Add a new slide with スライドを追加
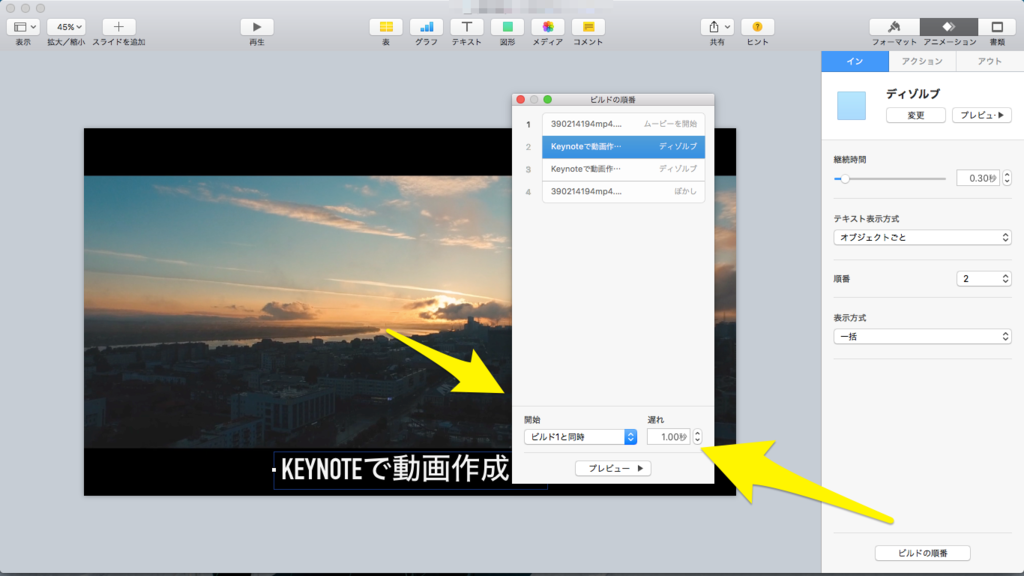This screenshot has height=576, width=1024. (x=118, y=27)
